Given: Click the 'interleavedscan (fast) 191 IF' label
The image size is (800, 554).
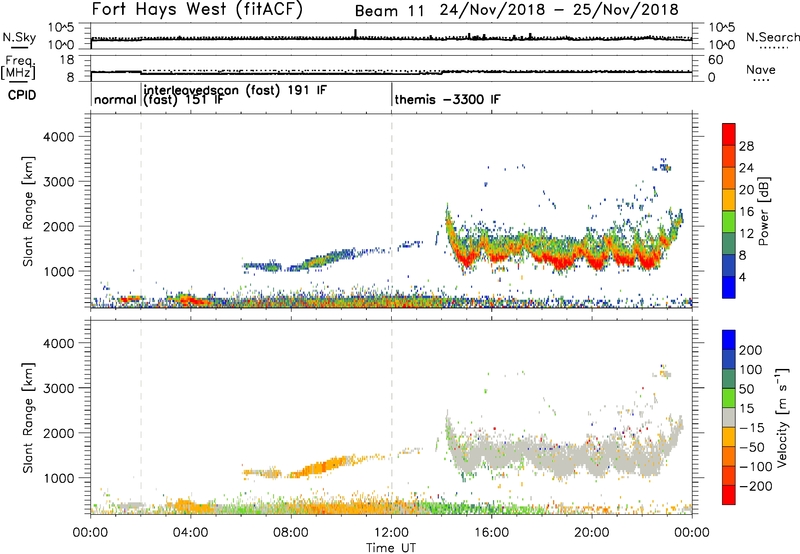Looking at the screenshot, I should (235, 90).
